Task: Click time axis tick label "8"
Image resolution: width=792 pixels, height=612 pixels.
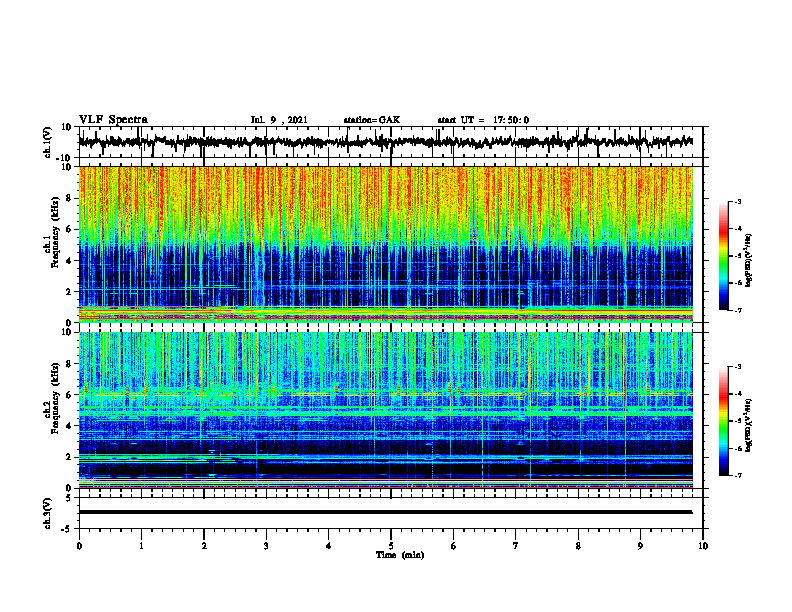Action: tap(578, 546)
